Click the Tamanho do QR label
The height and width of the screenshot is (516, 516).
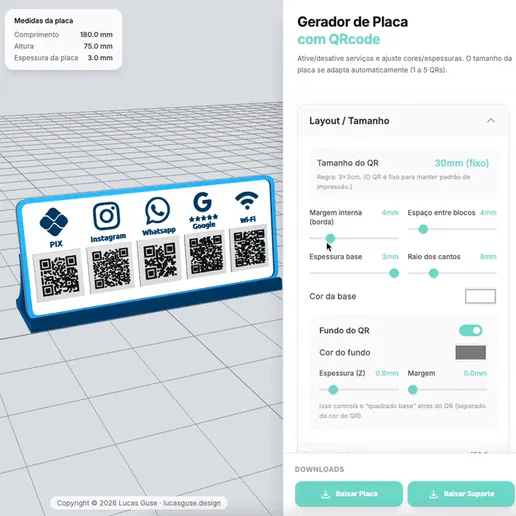[348, 163]
